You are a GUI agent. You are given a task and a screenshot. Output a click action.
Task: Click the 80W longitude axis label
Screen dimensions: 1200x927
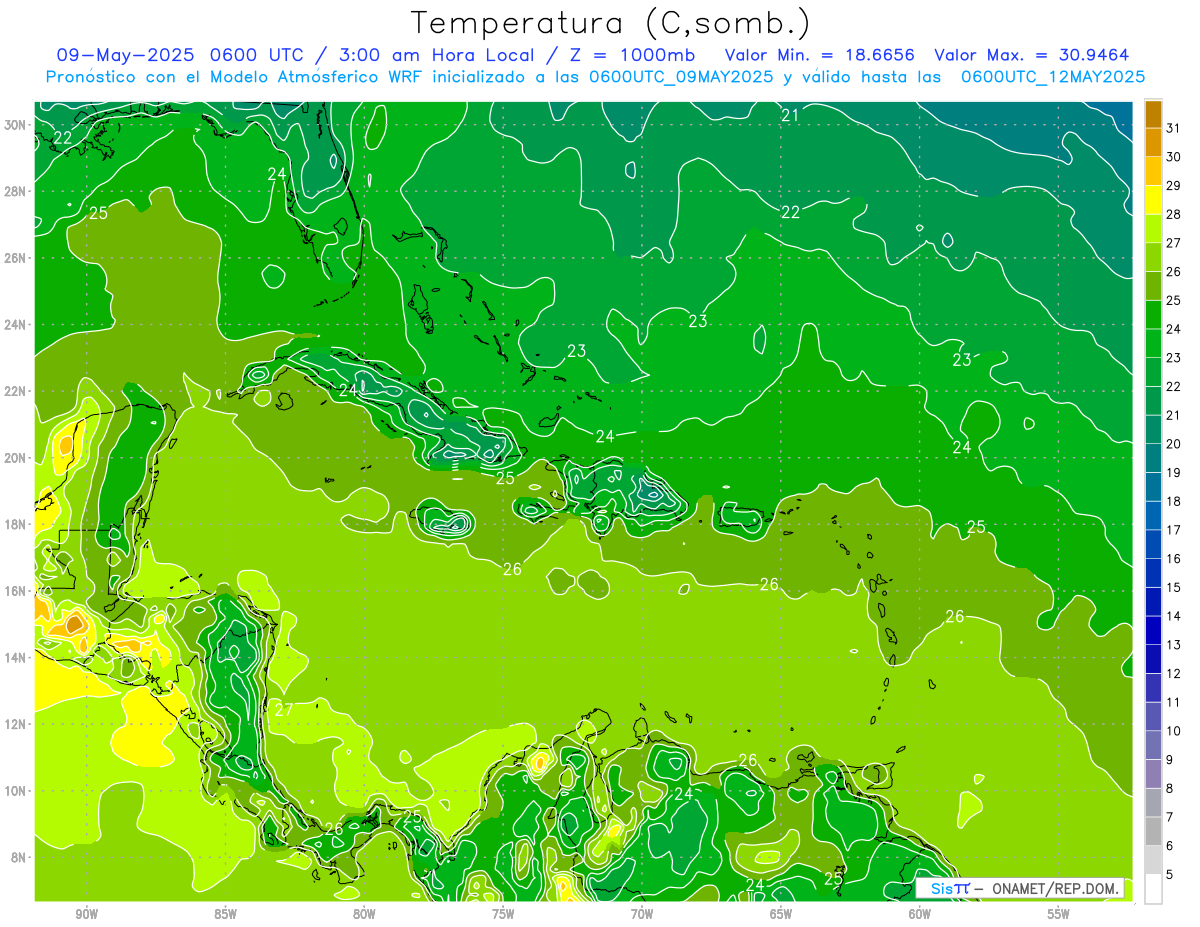(364, 915)
